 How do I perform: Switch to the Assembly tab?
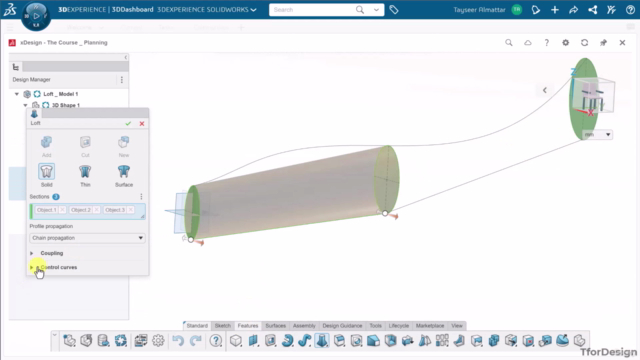[304, 326]
